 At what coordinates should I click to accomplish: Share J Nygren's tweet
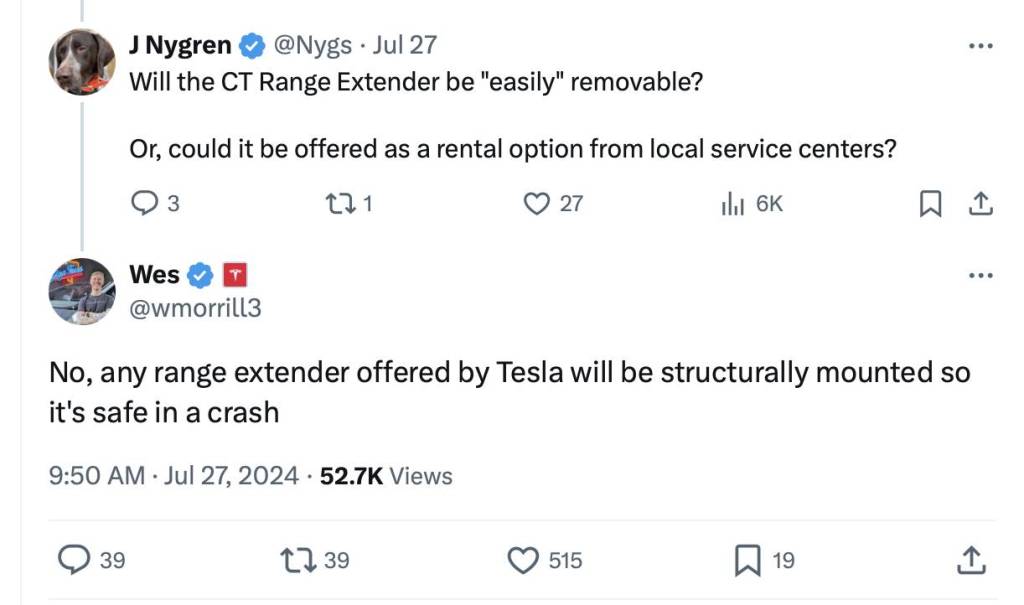click(x=981, y=204)
